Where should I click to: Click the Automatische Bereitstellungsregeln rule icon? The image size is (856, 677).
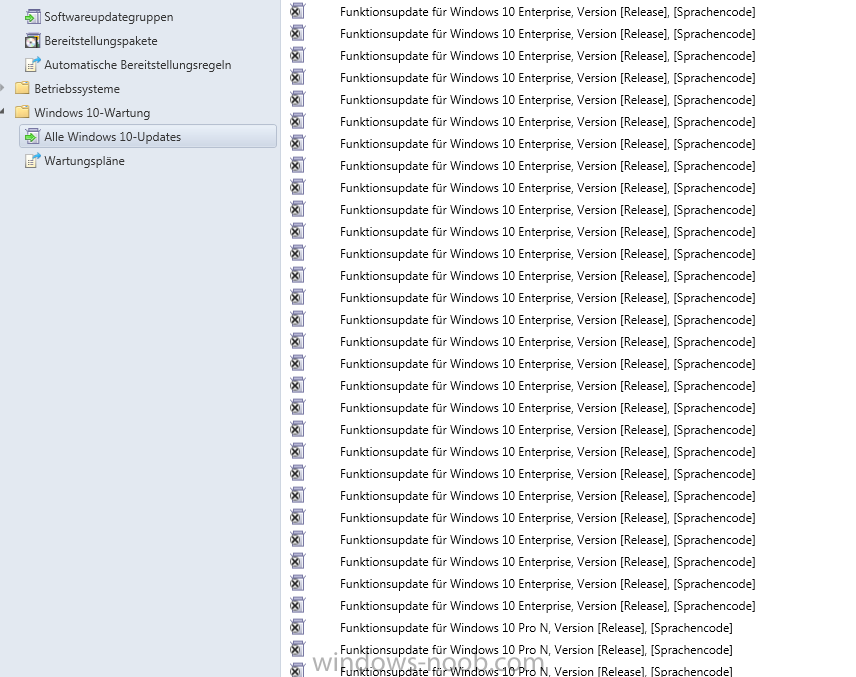tap(33, 65)
